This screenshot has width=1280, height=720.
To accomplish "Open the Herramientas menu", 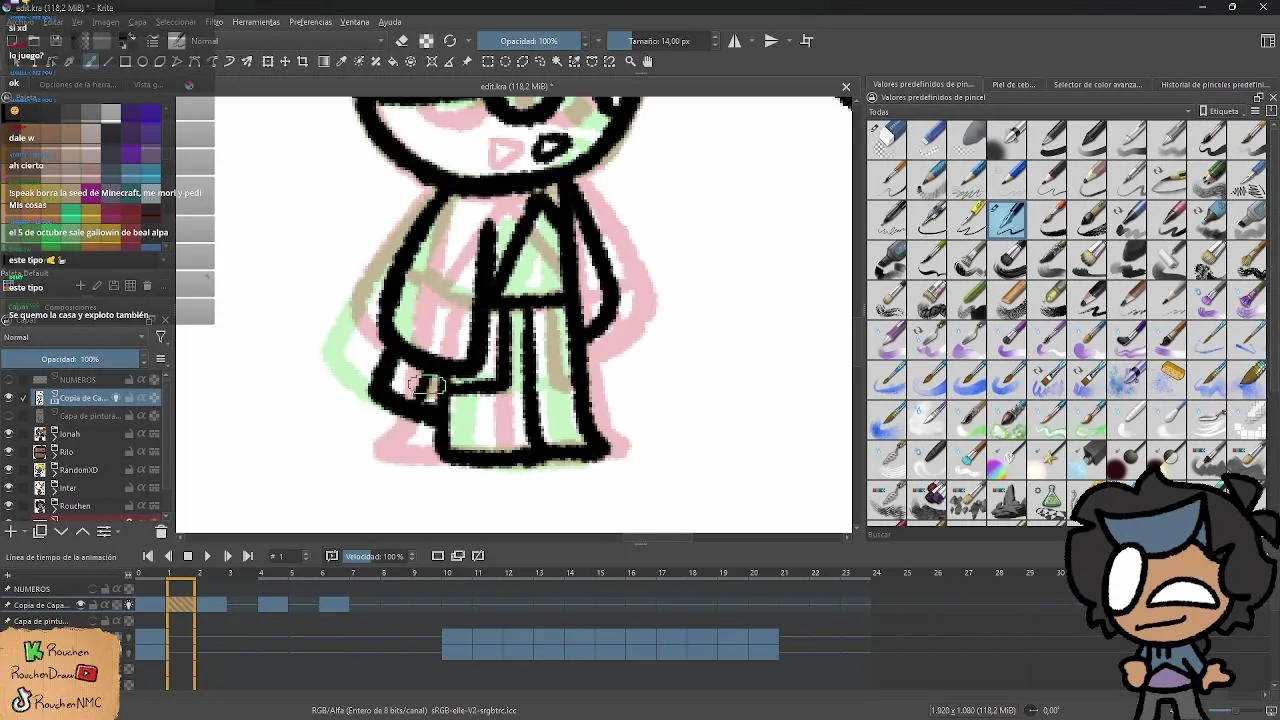I will (256, 22).
